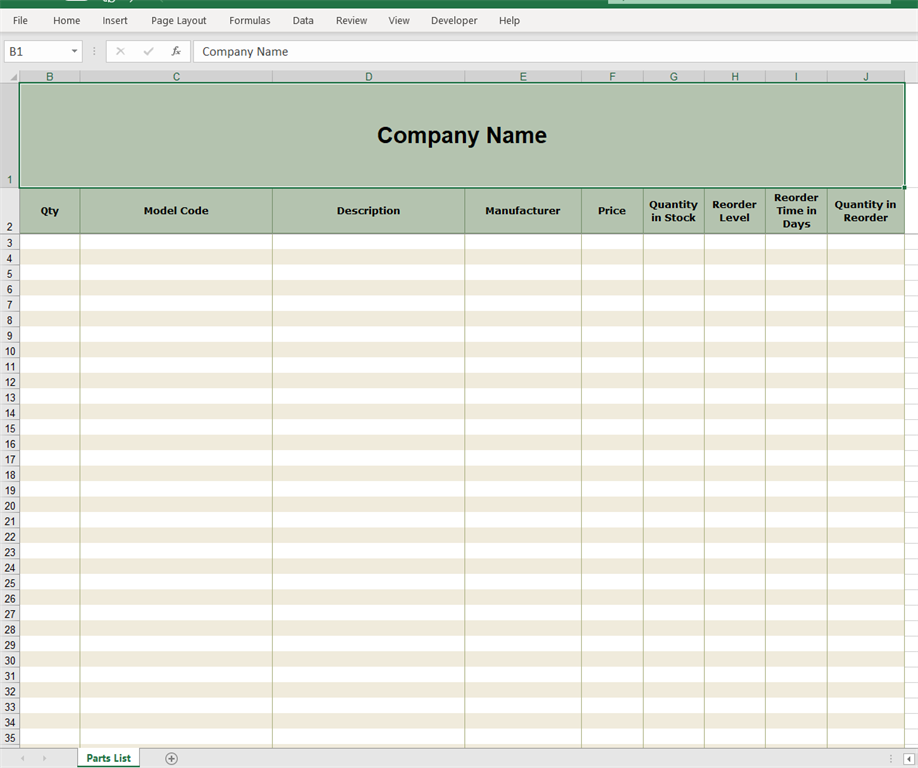
Task: Select row 1 header
Action: (9, 135)
